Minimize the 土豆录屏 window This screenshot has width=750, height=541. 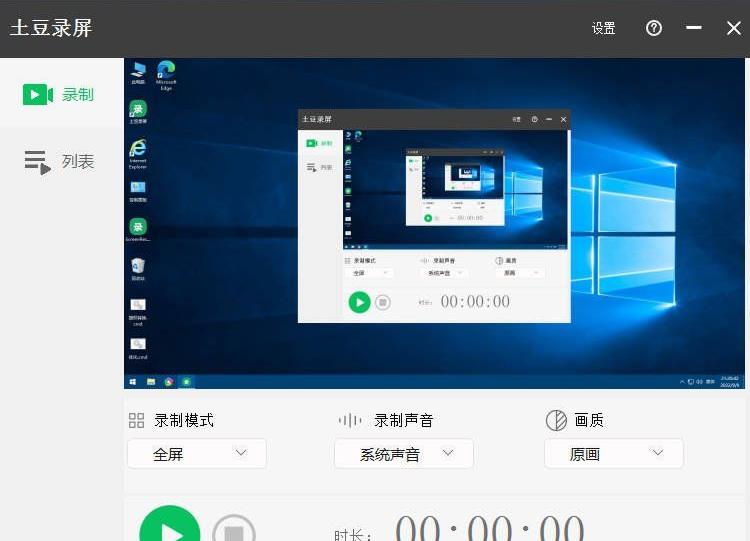point(694,28)
